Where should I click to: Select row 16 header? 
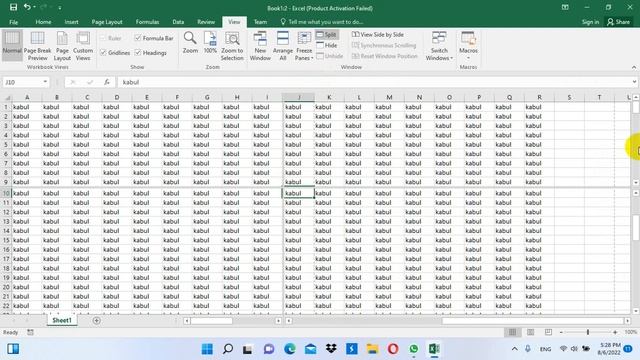click(x=6, y=249)
